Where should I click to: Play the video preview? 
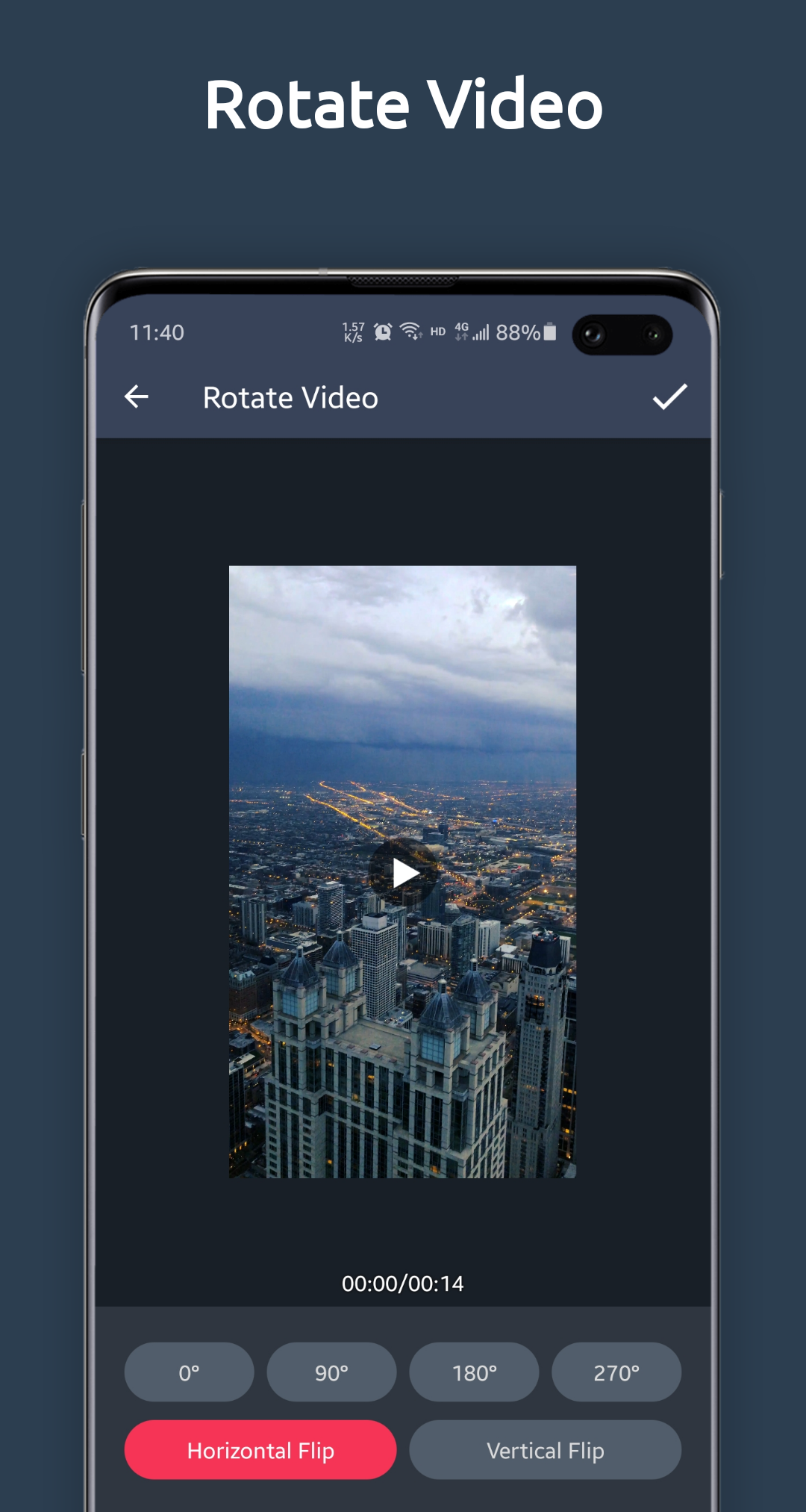403,872
